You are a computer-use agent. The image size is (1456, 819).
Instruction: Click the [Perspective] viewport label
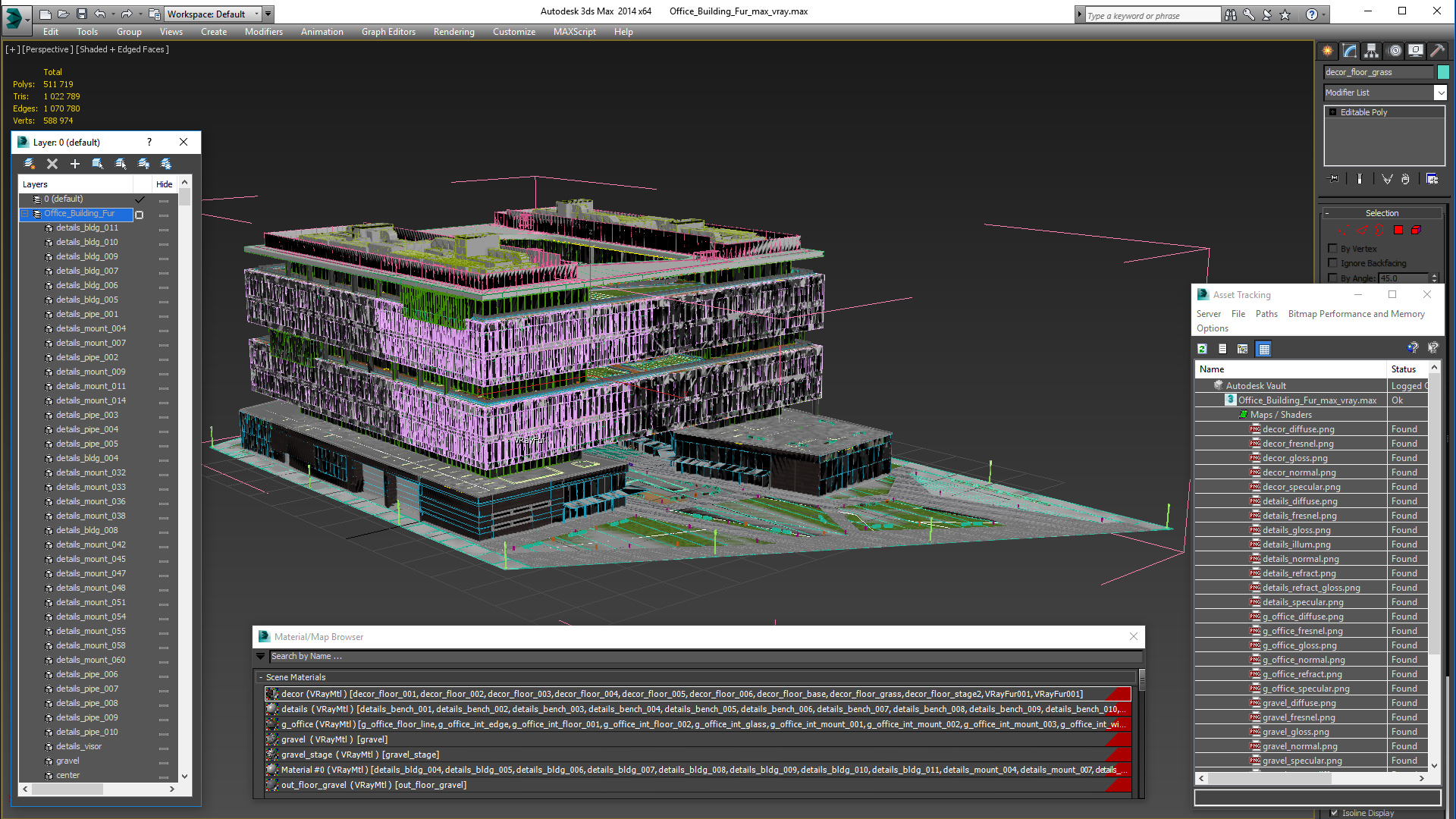(x=48, y=49)
